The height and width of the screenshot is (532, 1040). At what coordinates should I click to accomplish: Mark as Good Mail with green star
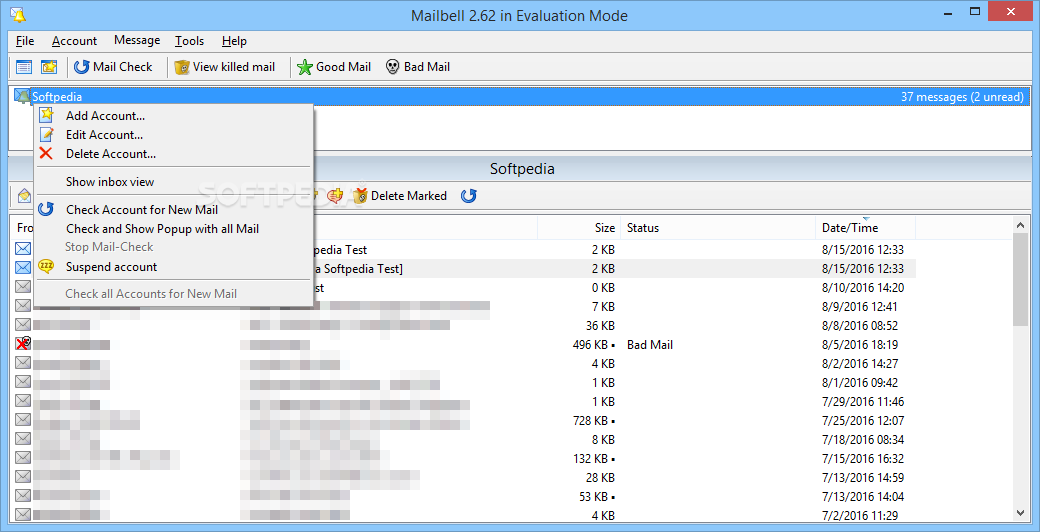tap(334, 67)
